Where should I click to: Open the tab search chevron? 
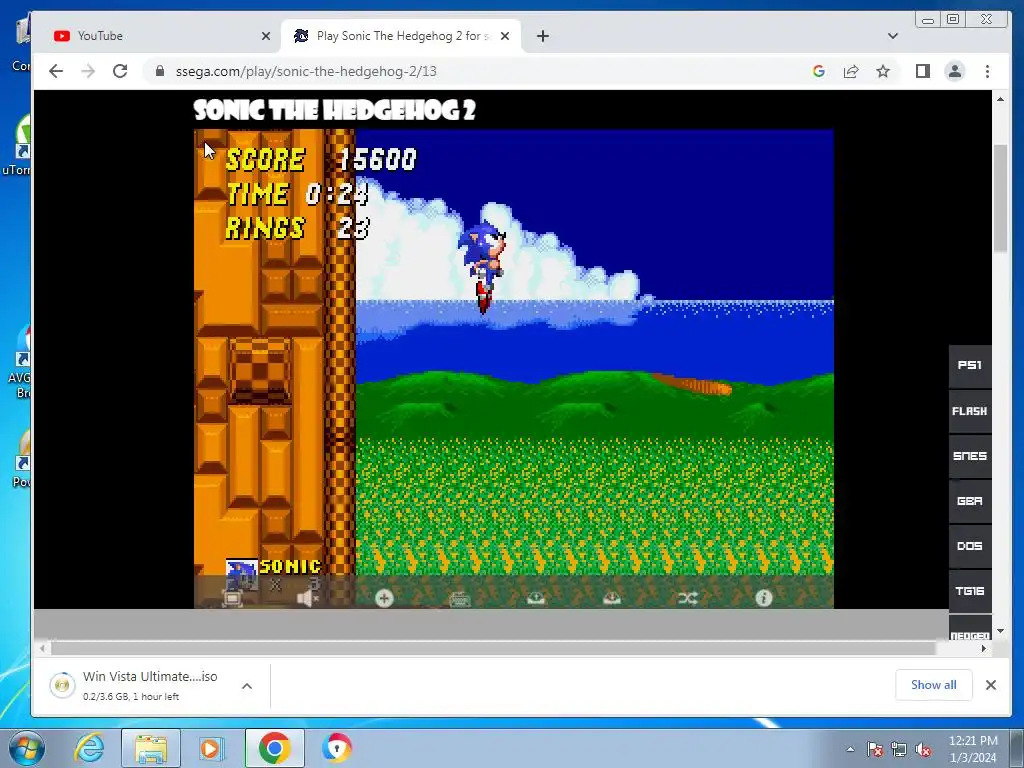893,36
